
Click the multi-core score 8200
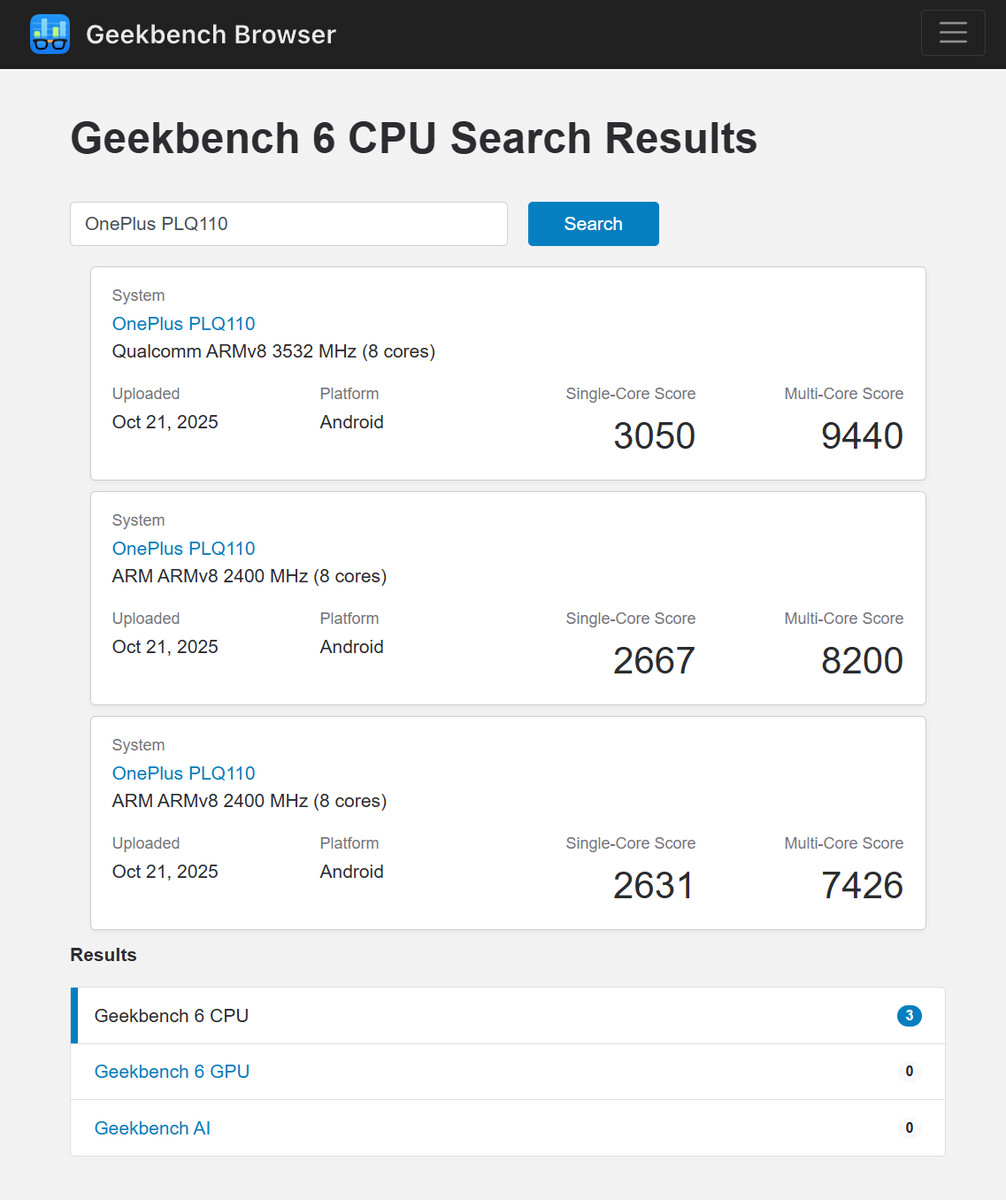(x=862, y=661)
